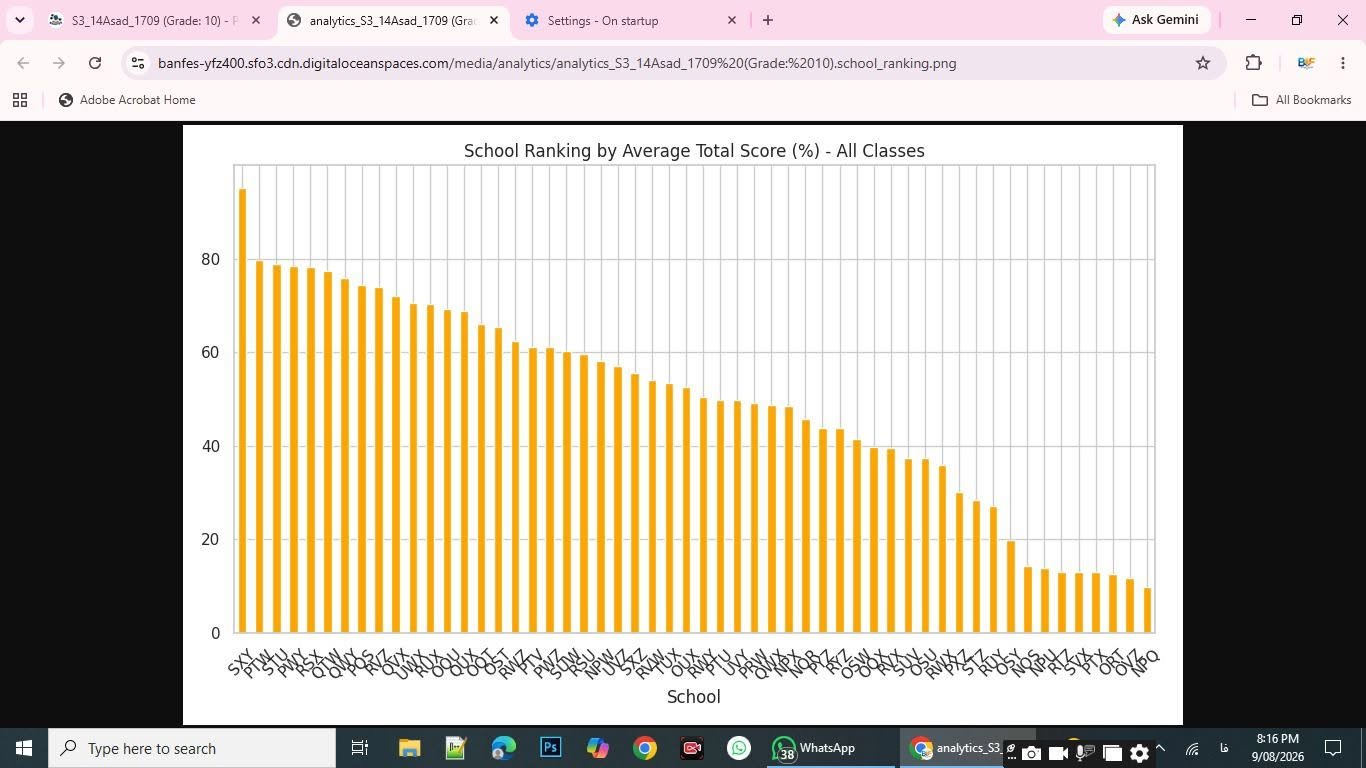1366x768 pixels.
Task: Reload the page with the refresh icon
Action: point(95,63)
